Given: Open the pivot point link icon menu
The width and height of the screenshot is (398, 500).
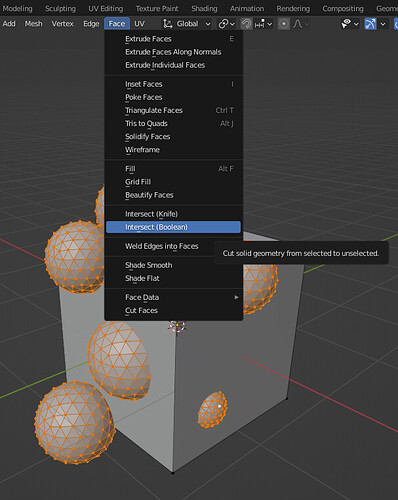Looking at the screenshot, I should [x=223, y=24].
